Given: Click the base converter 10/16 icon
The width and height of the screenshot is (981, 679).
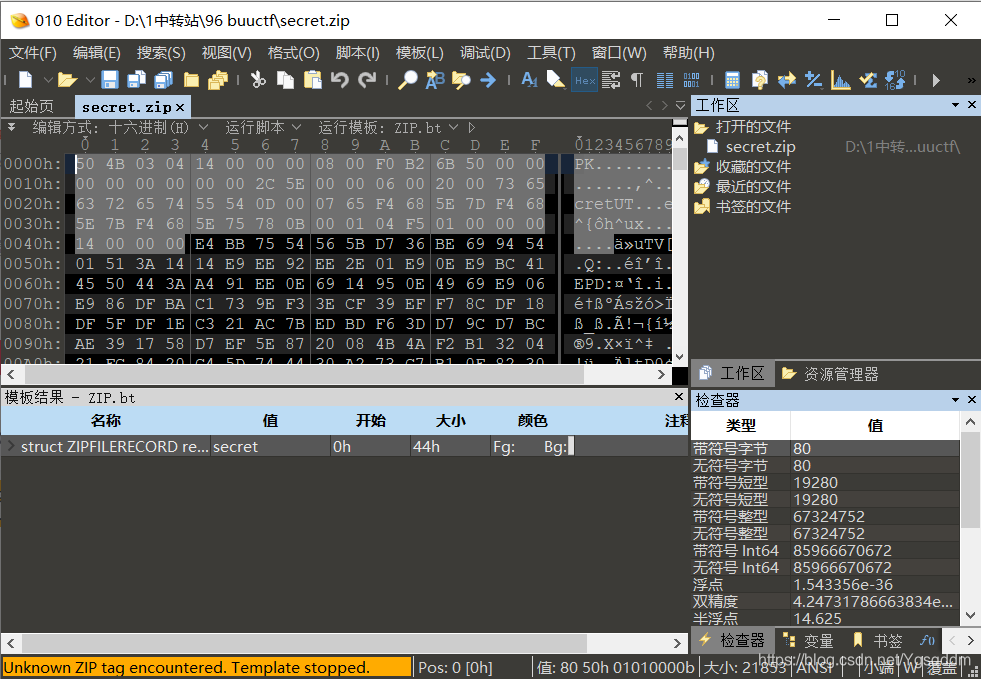Looking at the screenshot, I should tap(895, 79).
